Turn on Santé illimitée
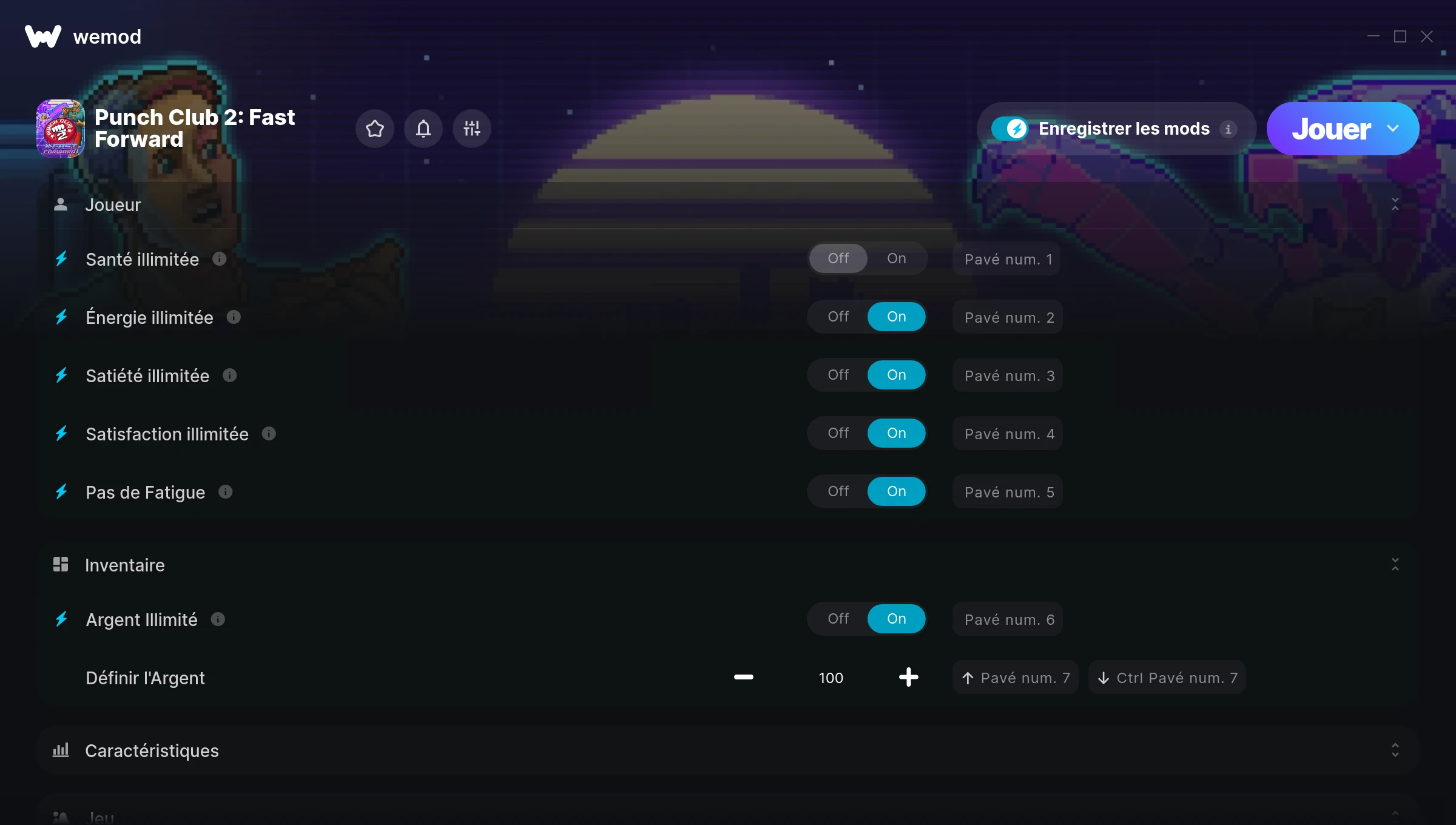The width and height of the screenshot is (1456, 825). point(897,258)
